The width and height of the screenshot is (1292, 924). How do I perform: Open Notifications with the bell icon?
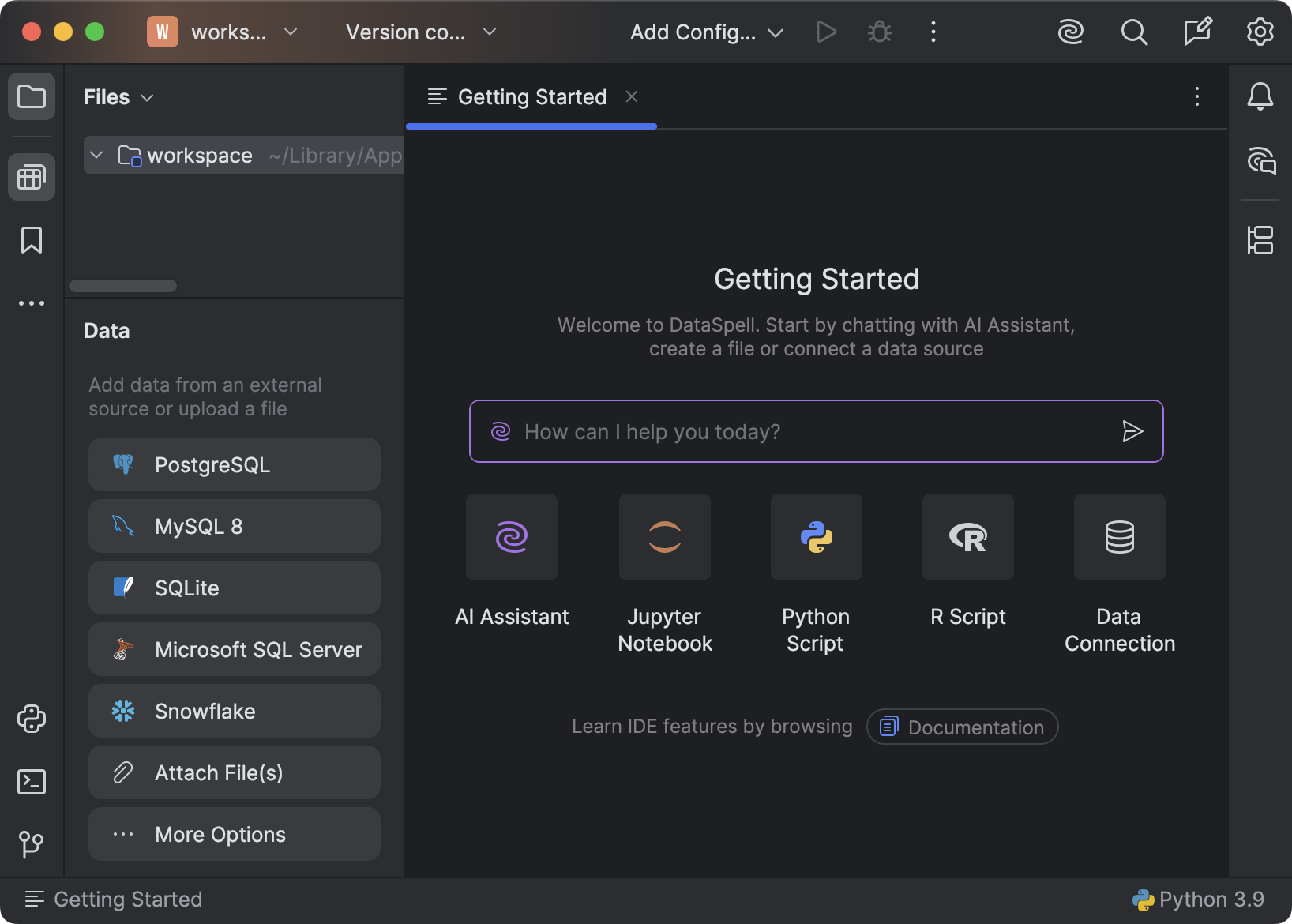(x=1260, y=96)
